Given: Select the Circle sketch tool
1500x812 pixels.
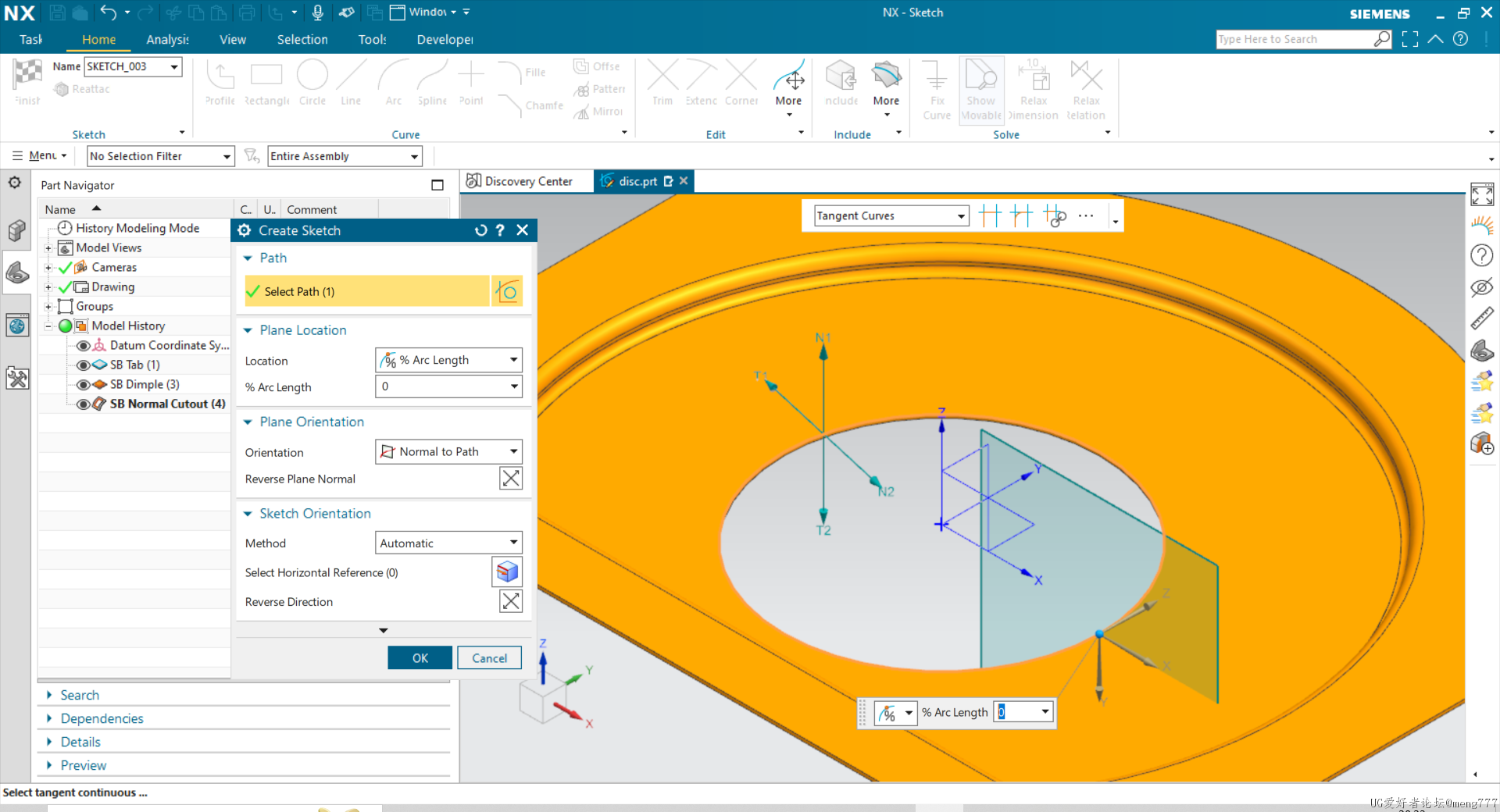Looking at the screenshot, I should (x=312, y=83).
